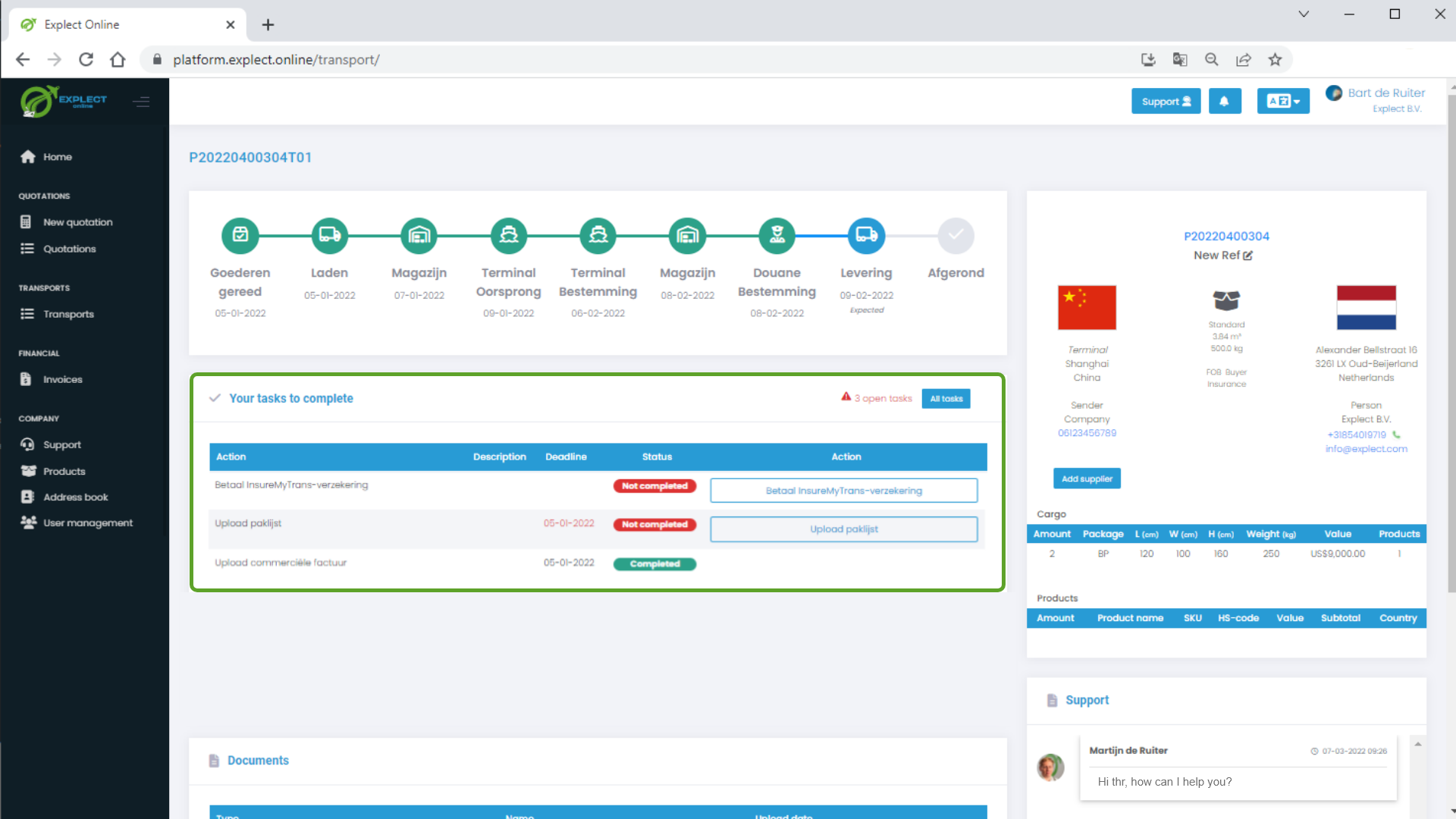This screenshot has height=819, width=1456.
Task: Click the Add supplier button
Action: pos(1087,479)
